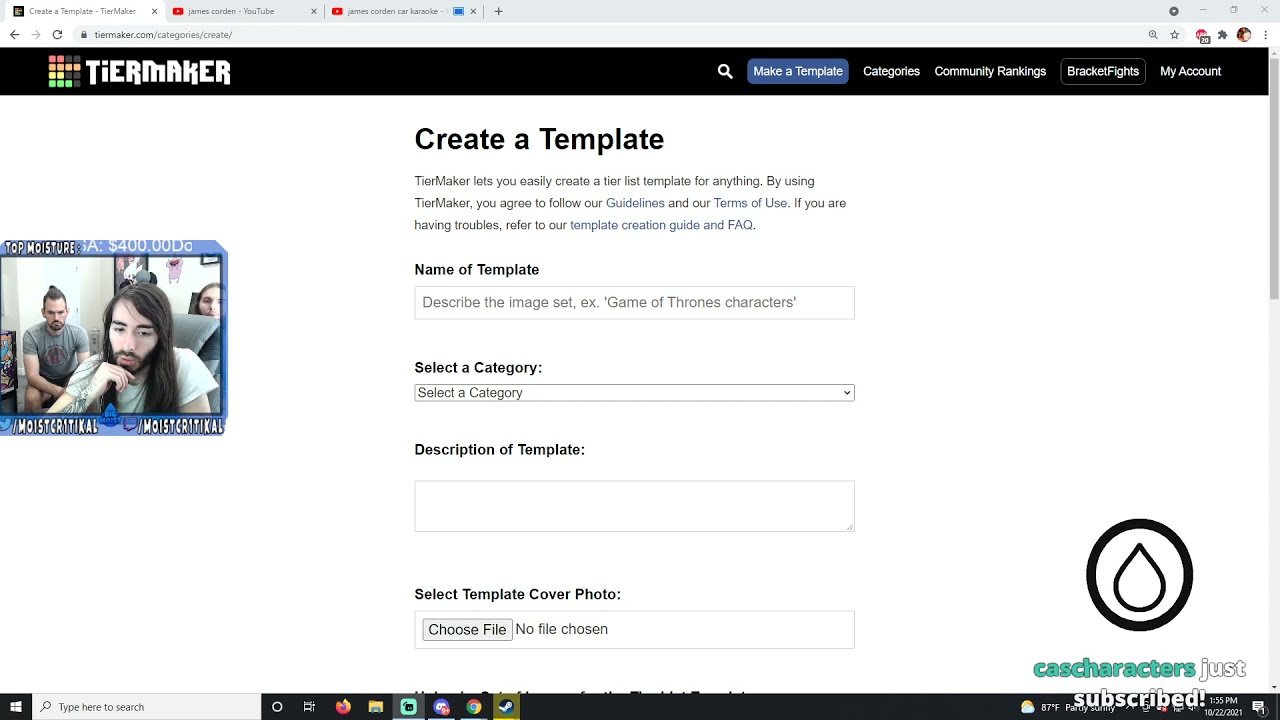Open Task View in the taskbar
Image resolution: width=1280 pixels, height=720 pixels.
(309, 707)
